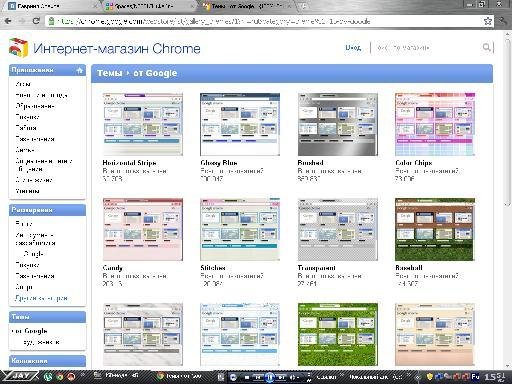513x384 pixels.
Task: Click Другие категории link under Расширения
Action: tap(41, 298)
